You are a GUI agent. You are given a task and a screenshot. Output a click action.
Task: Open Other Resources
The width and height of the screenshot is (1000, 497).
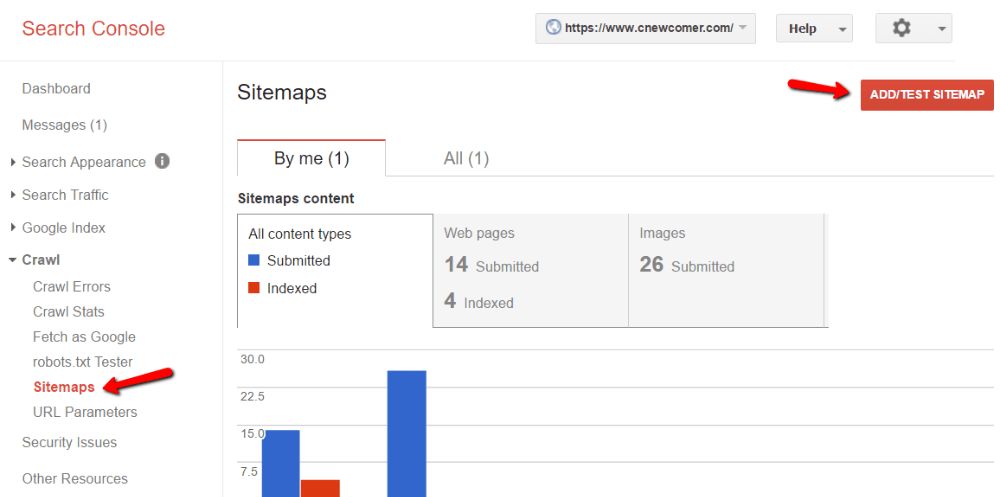[x=75, y=478]
